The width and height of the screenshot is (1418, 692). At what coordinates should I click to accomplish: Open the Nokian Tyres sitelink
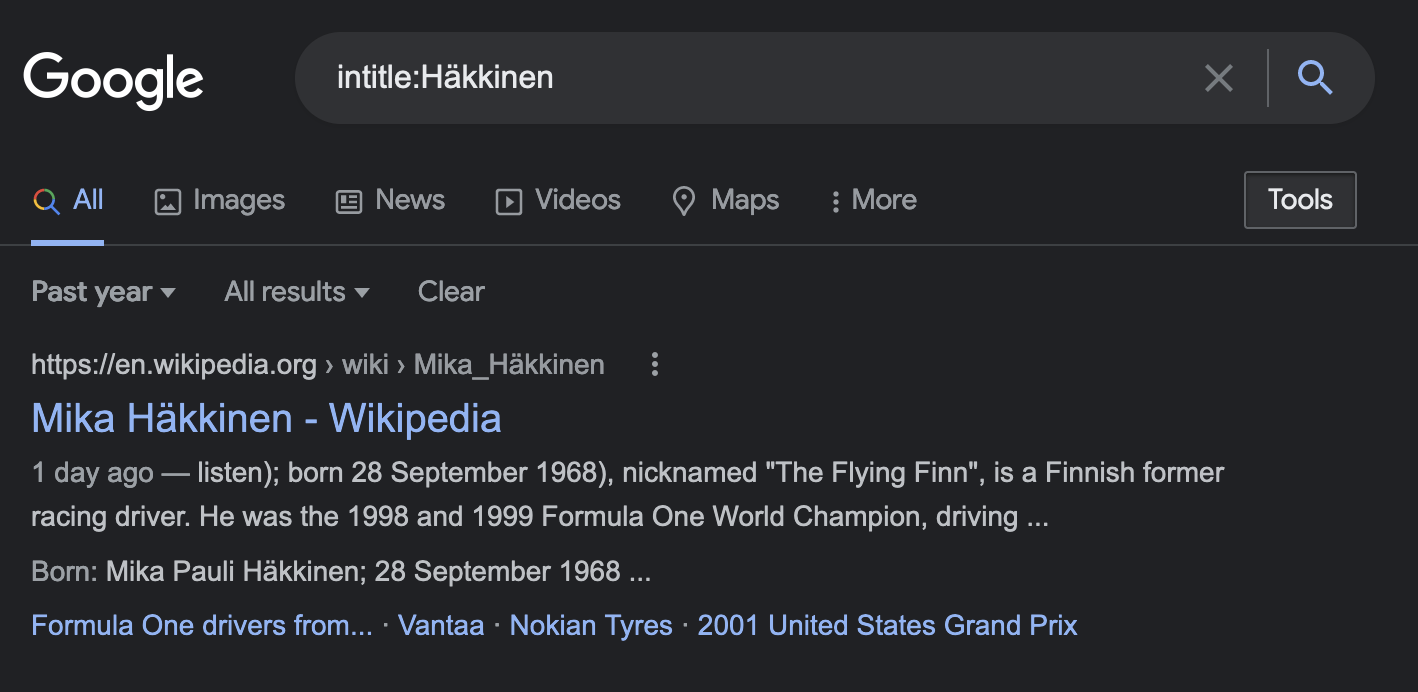(x=590, y=625)
